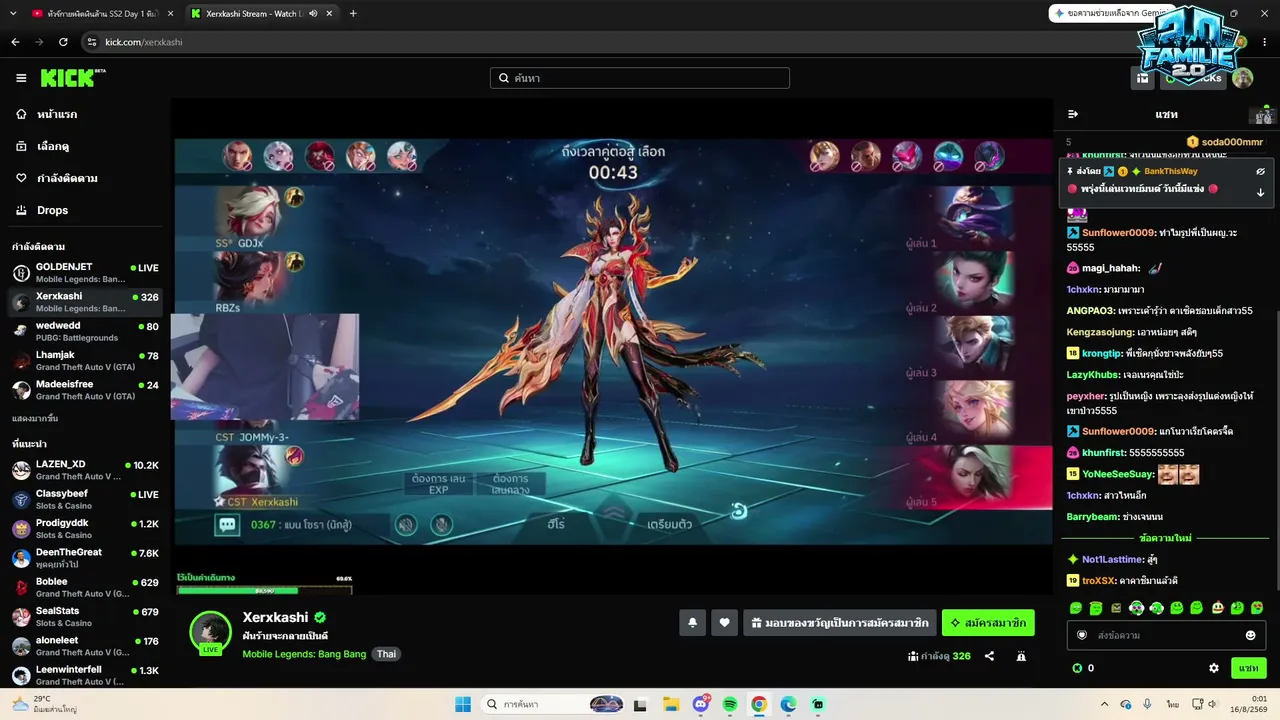Open recommended channel Leenwinterfell
The width and height of the screenshot is (1280, 720).
pyautogui.click(x=86, y=675)
